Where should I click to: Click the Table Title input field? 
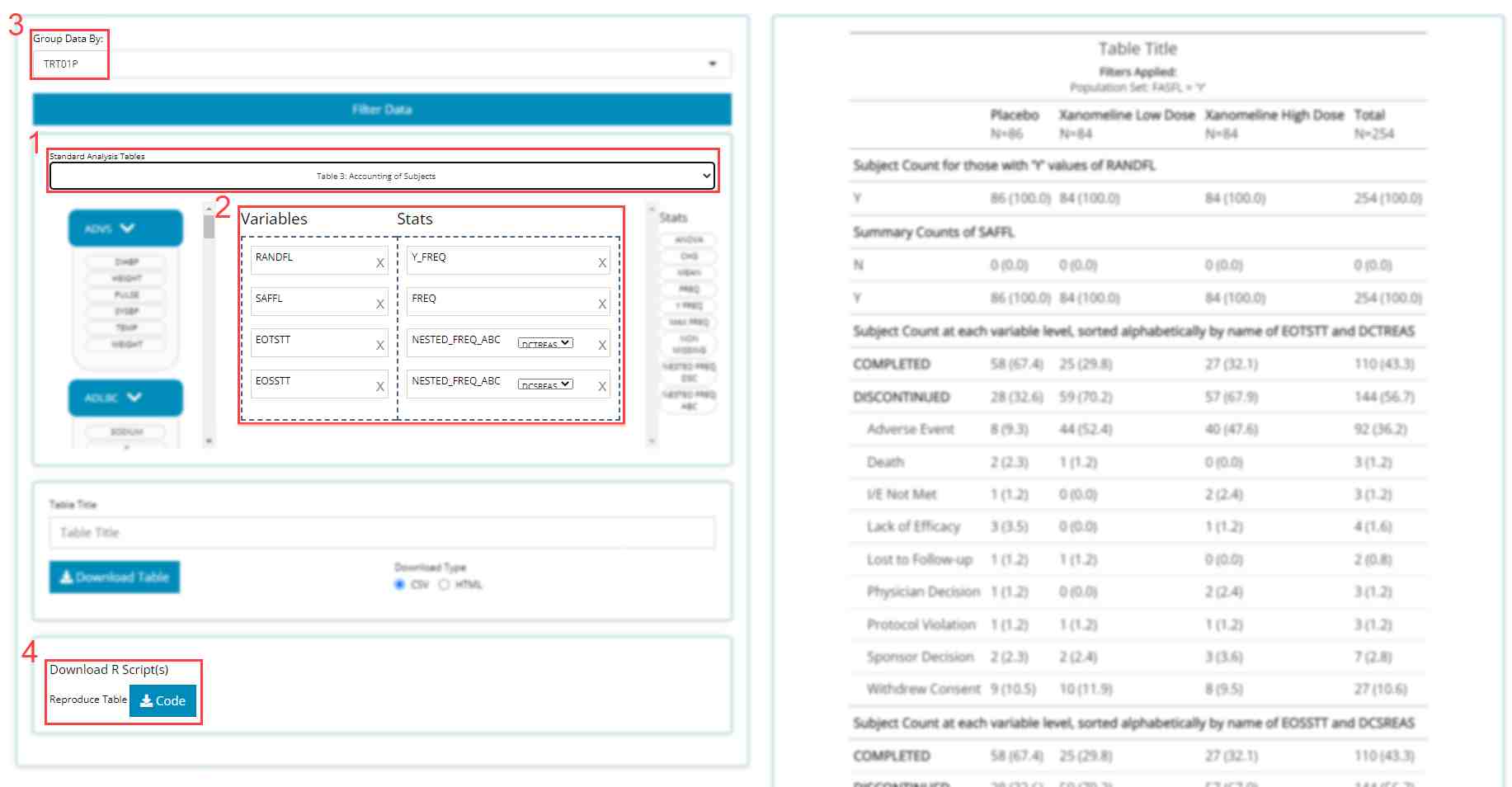coord(381,533)
